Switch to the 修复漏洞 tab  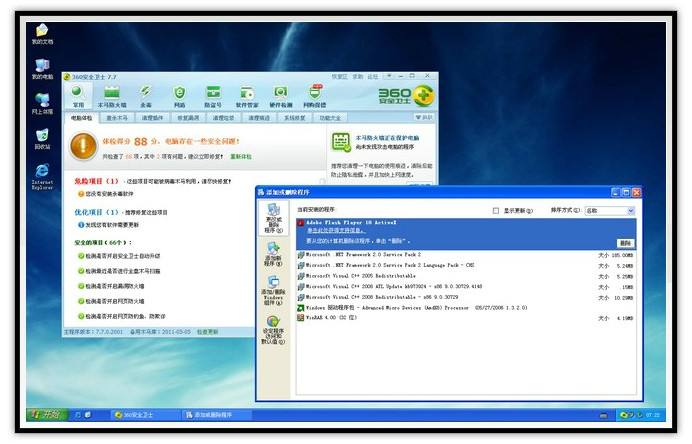click(188, 118)
